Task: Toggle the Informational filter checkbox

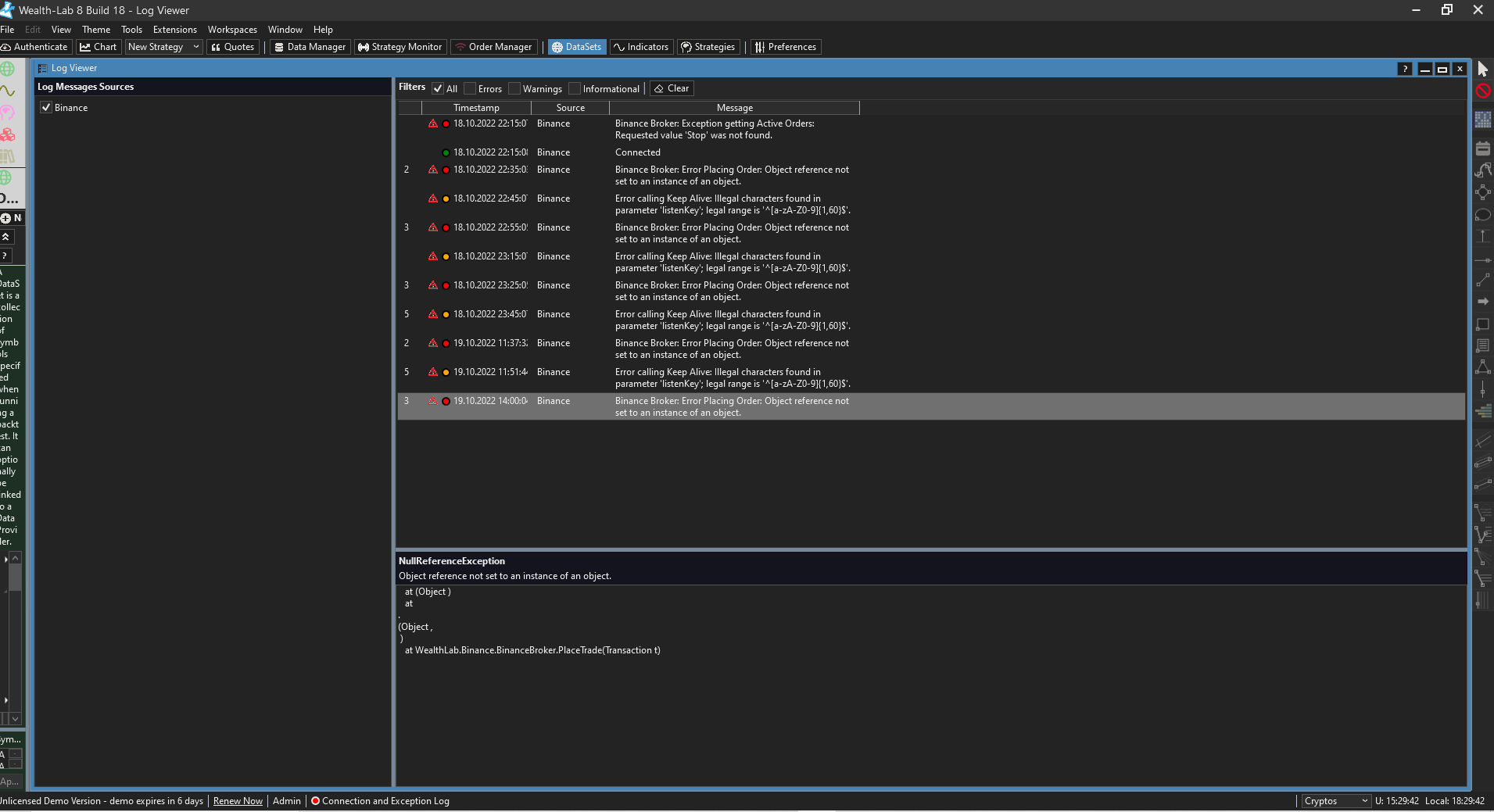Action: pyautogui.click(x=575, y=89)
